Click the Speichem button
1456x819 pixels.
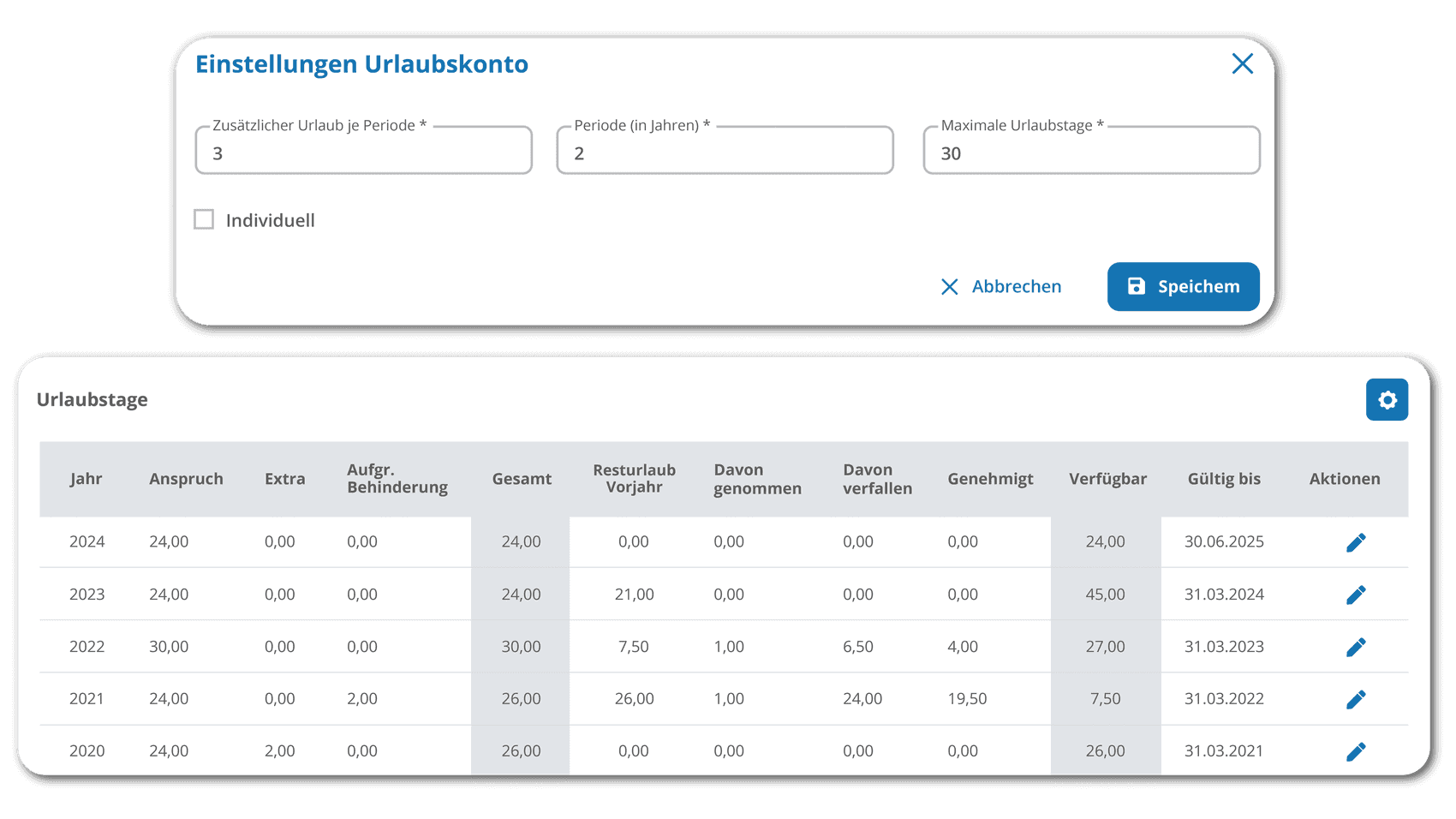click(1183, 286)
